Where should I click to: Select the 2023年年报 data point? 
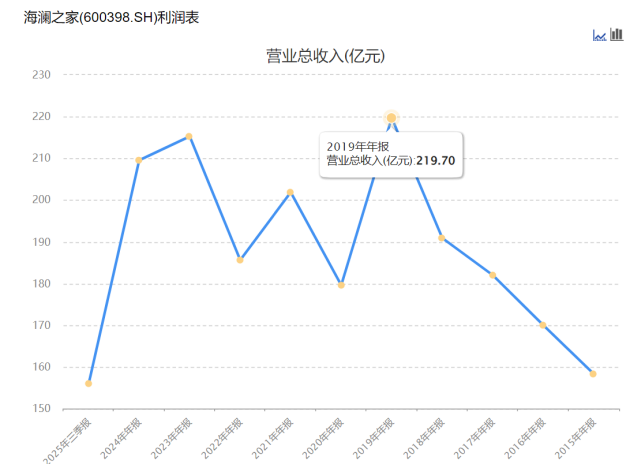pos(189,137)
